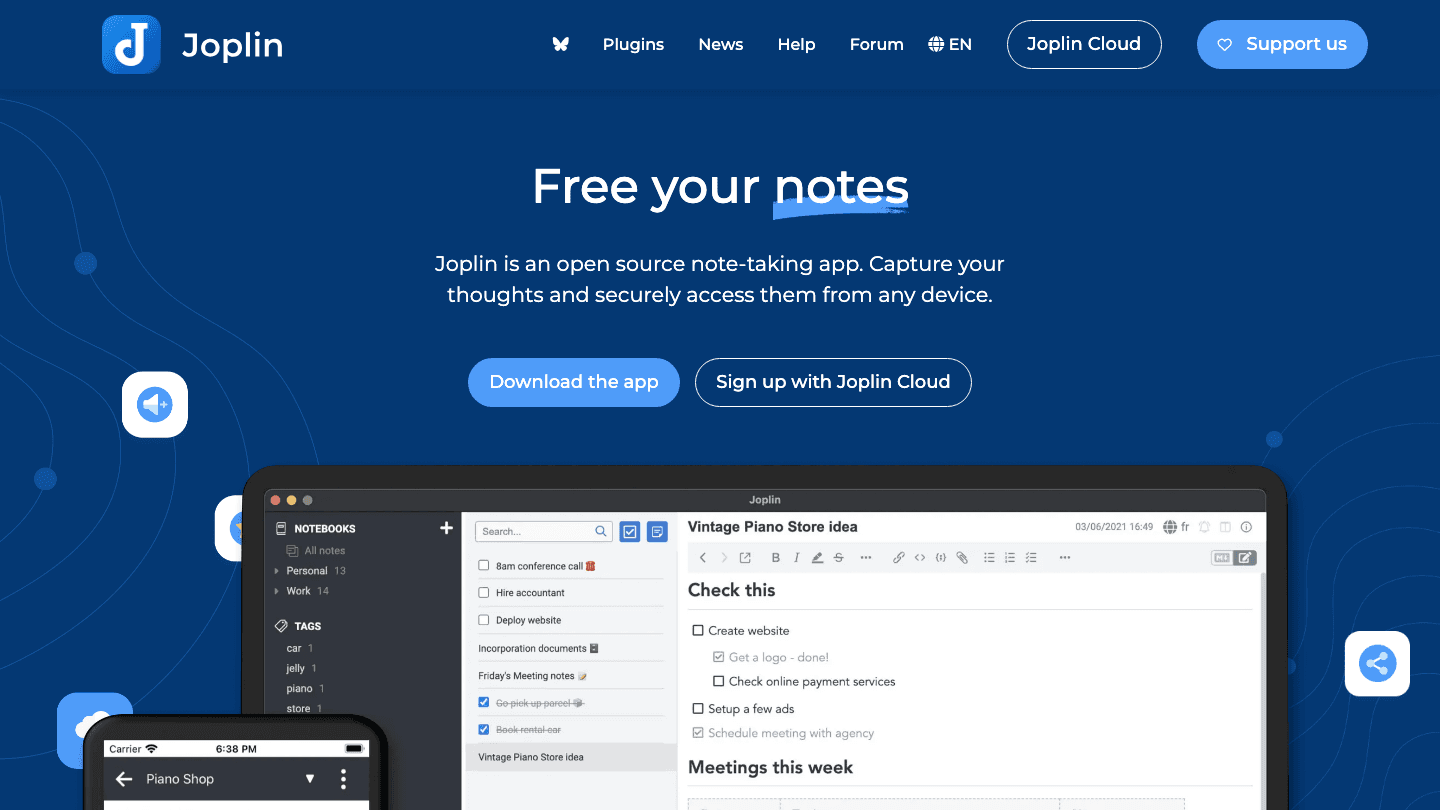Toggle italic formatting in note toolbar

796,558
